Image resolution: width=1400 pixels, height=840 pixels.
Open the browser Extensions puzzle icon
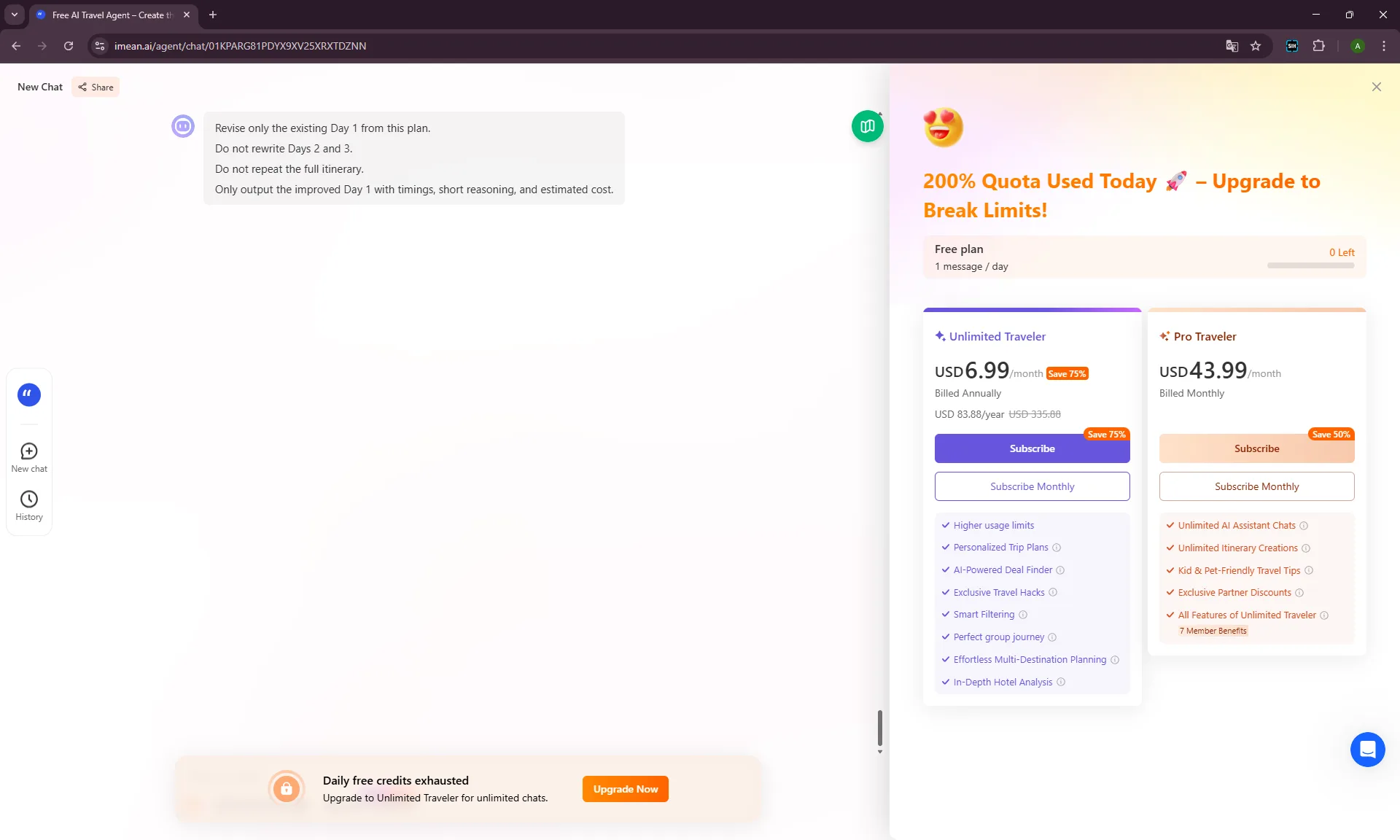1318,46
